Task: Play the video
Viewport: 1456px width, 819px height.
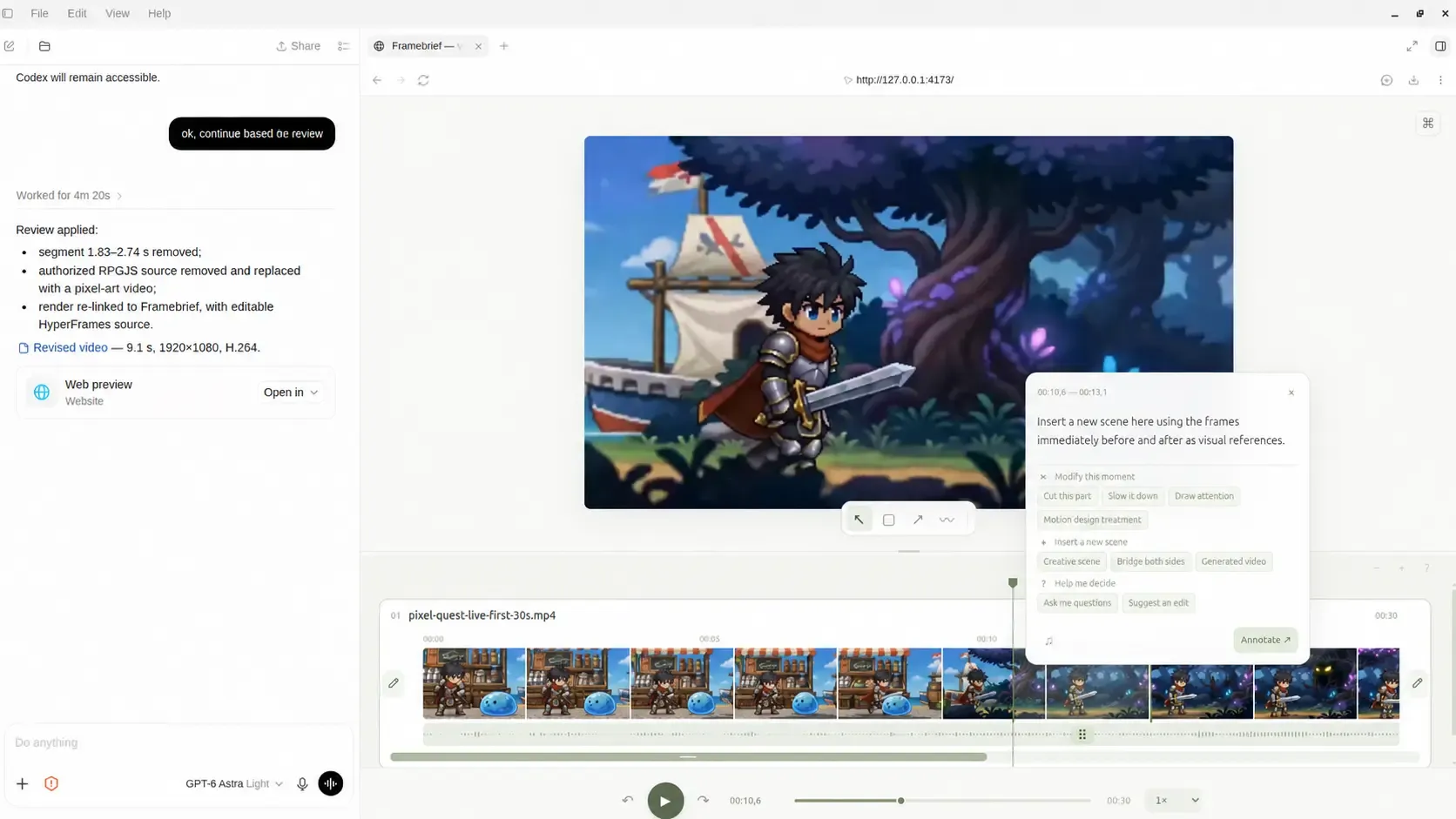Action: [665, 801]
